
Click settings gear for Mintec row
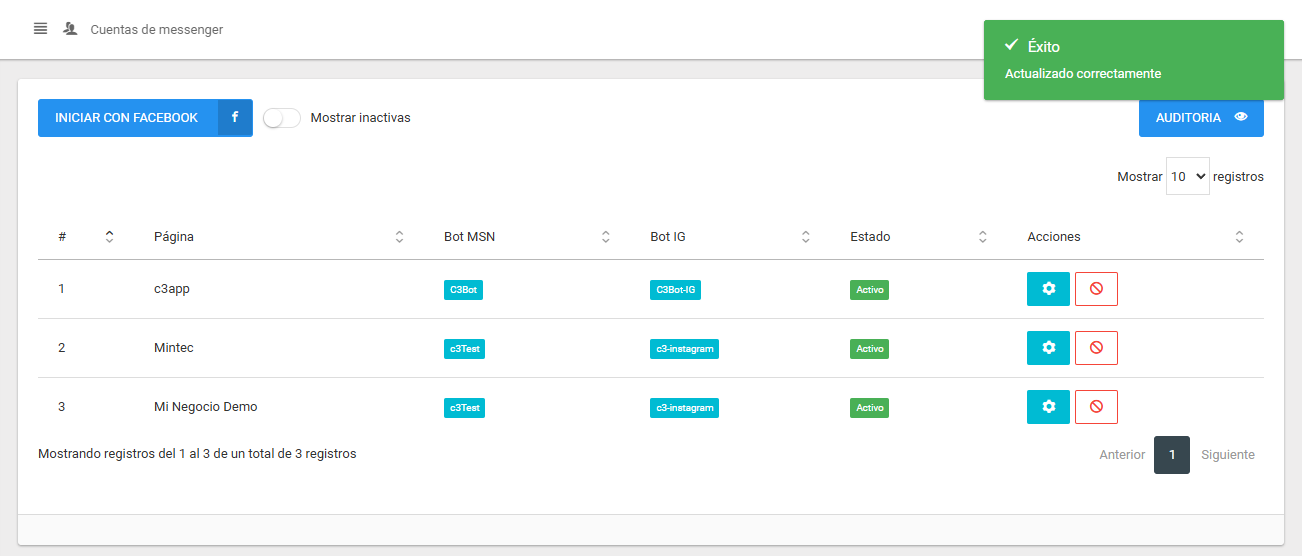[1048, 348]
